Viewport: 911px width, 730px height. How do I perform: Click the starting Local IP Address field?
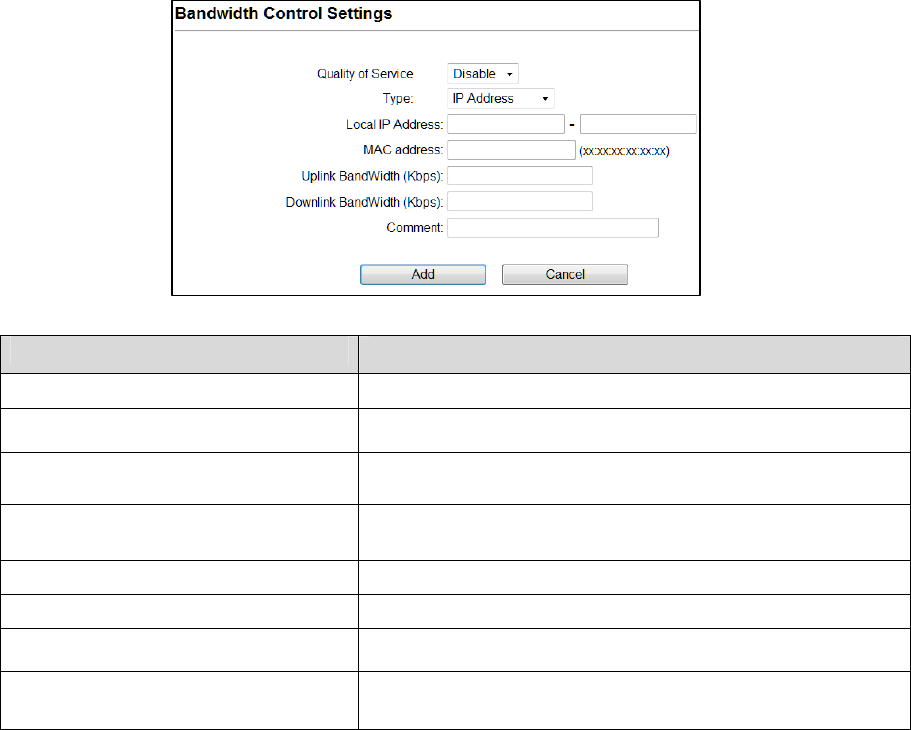506,124
